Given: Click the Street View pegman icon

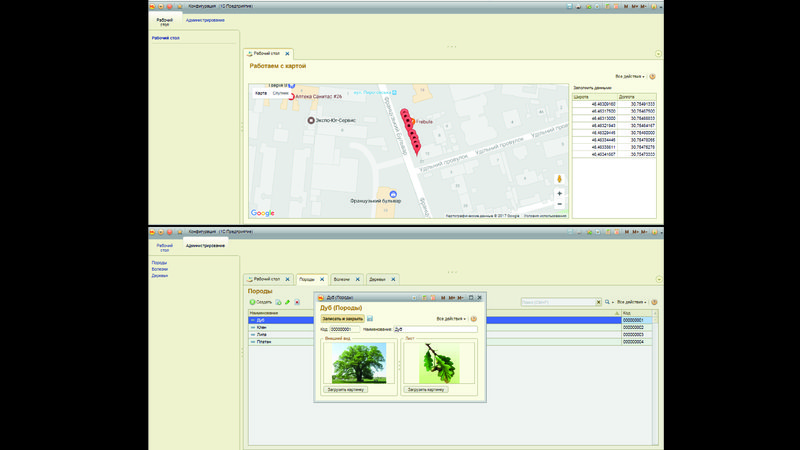Looking at the screenshot, I should coord(559,178).
